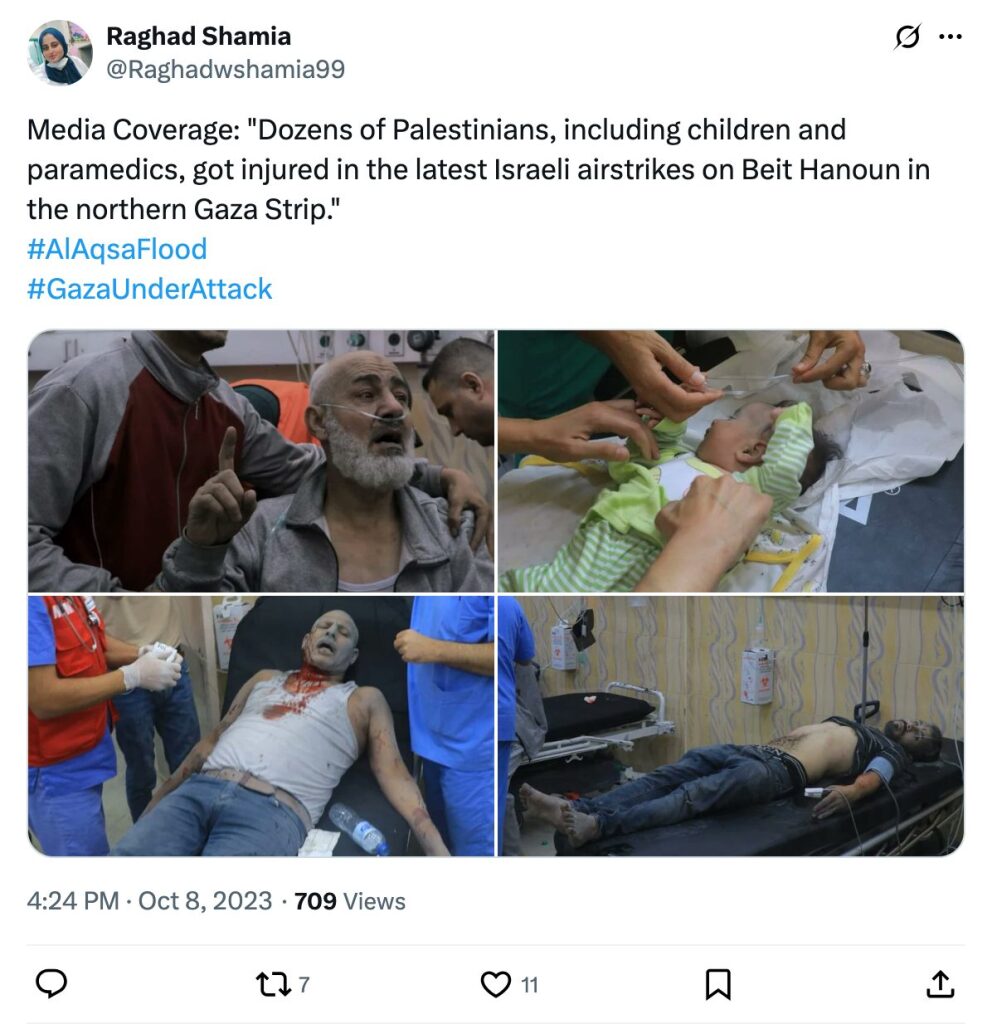View the 709 Views count
Viewport: 992px width, 1024px height.
pos(349,901)
